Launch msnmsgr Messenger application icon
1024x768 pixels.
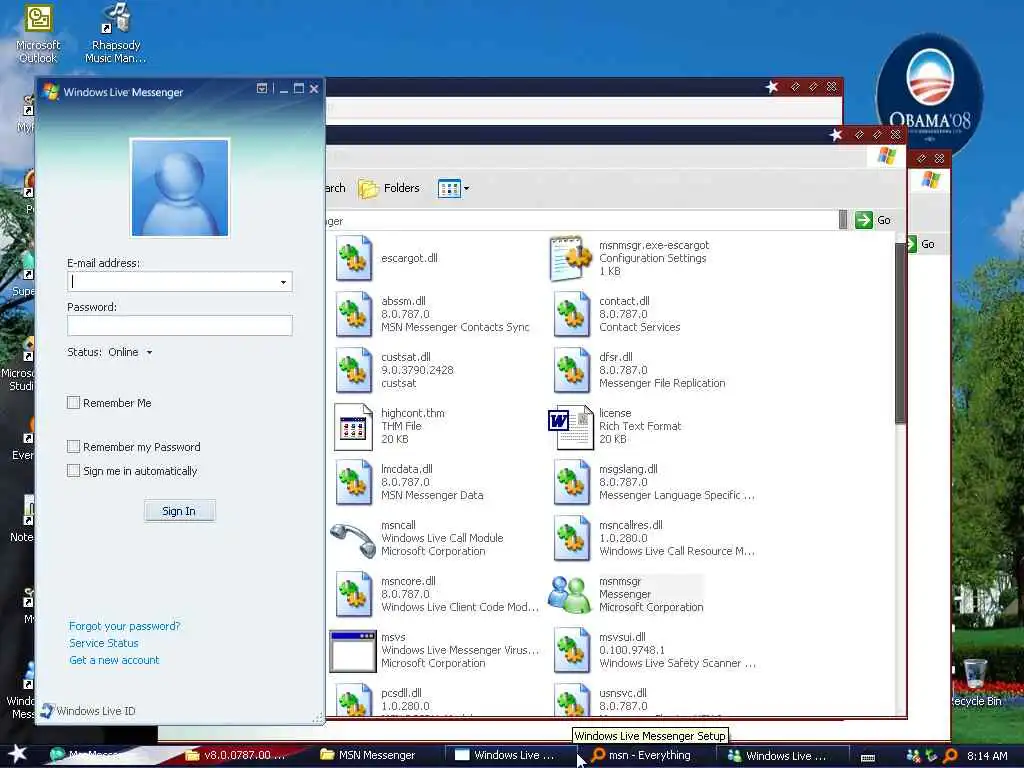pos(570,594)
